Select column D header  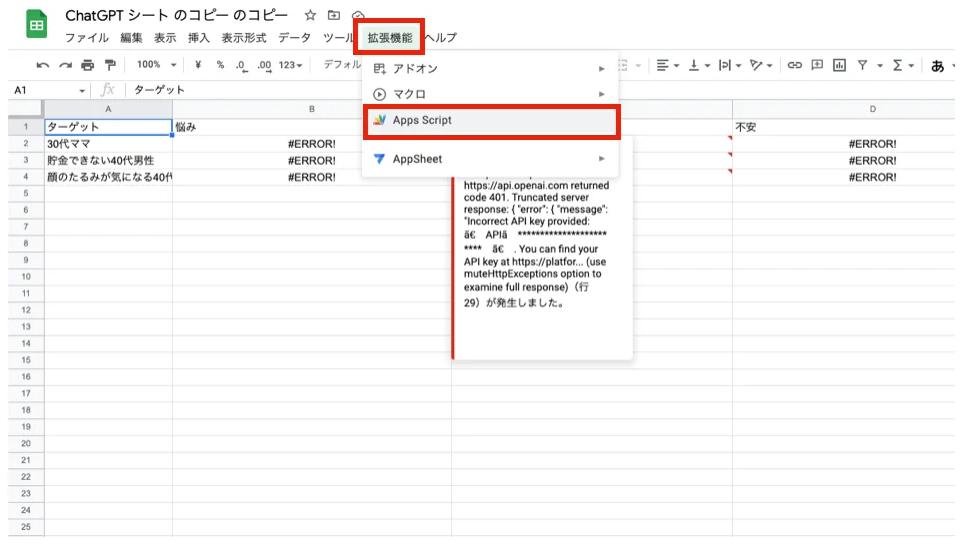tap(873, 109)
